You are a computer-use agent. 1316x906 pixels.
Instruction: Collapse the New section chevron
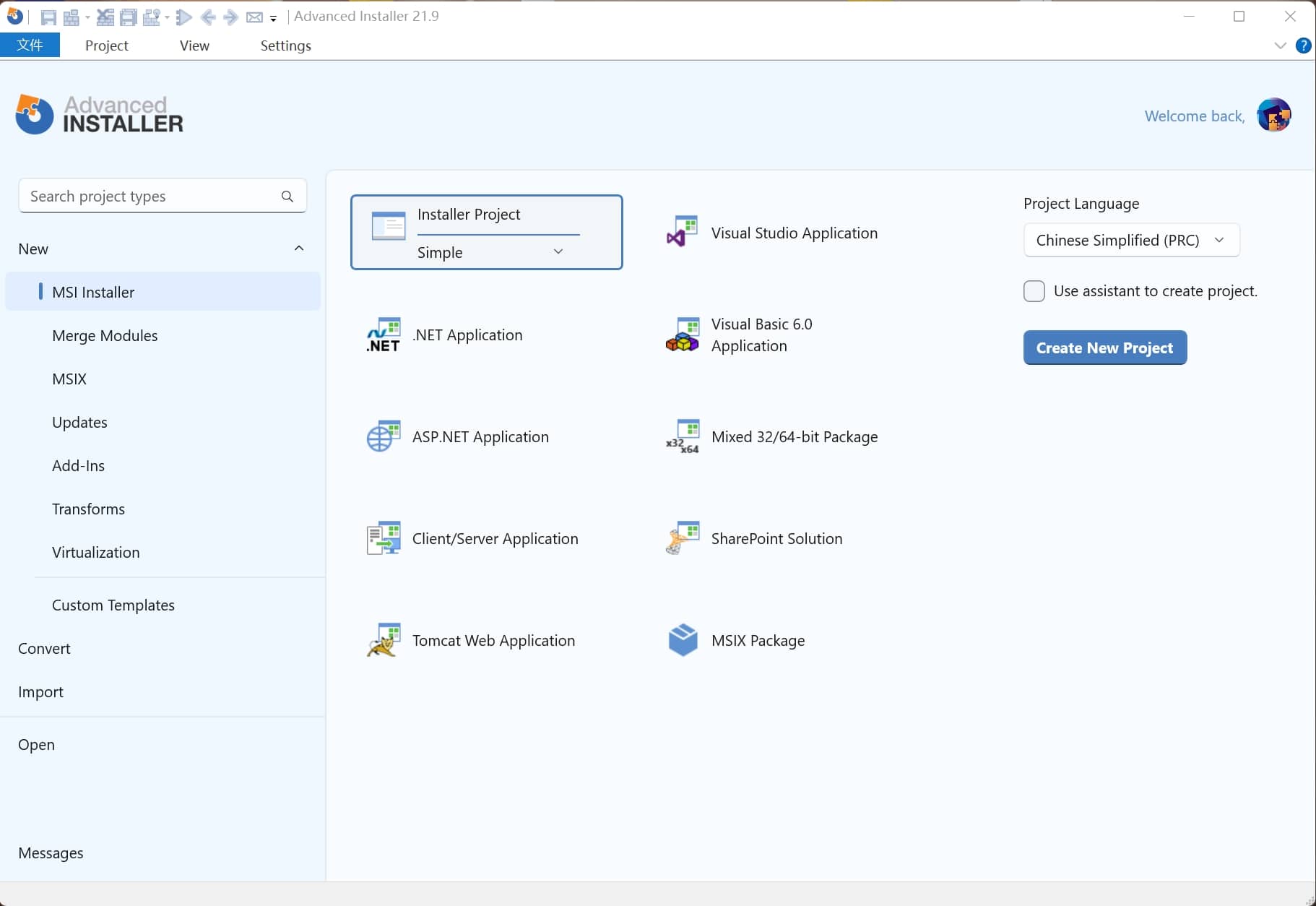tap(299, 249)
